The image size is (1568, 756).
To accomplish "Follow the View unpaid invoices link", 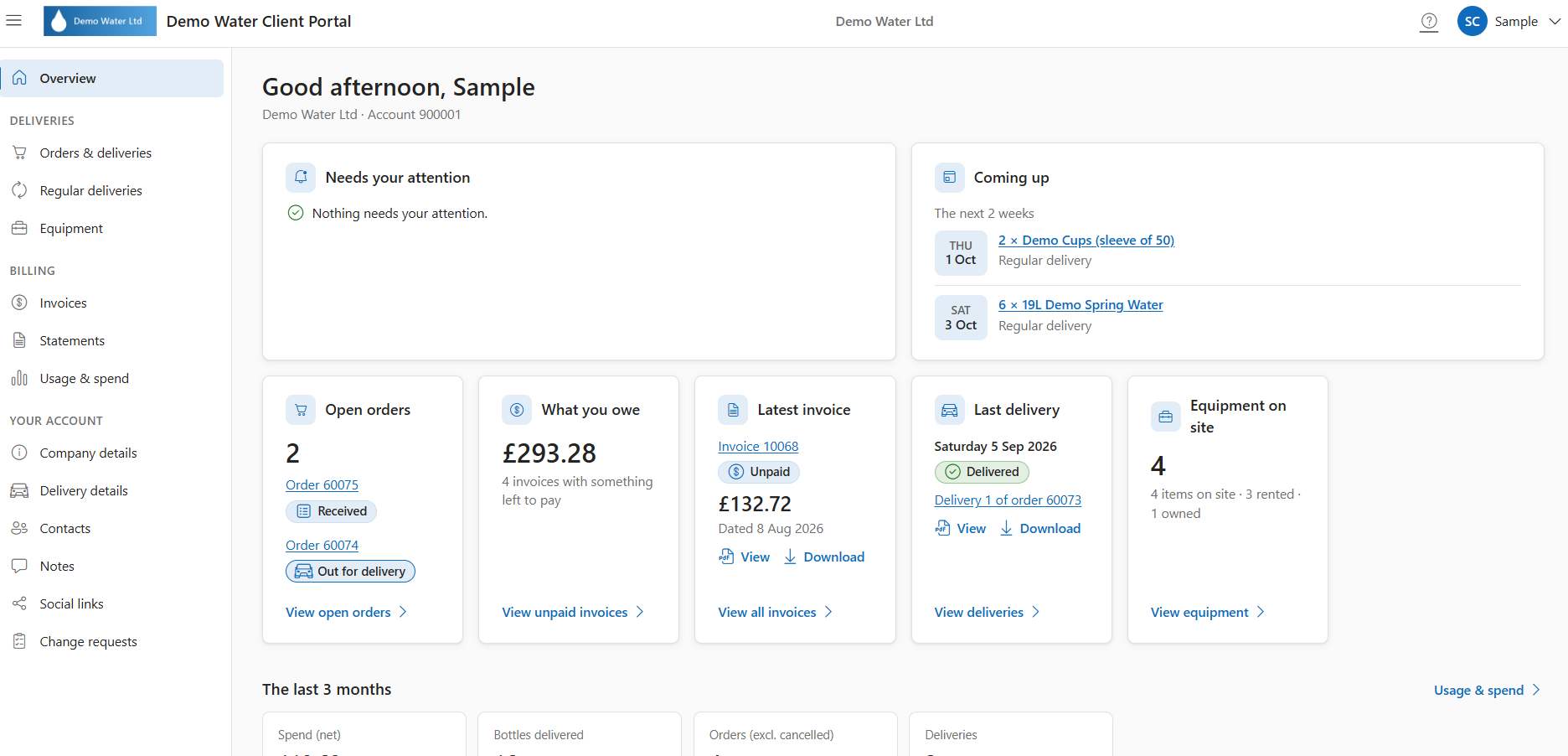I will [574, 613].
